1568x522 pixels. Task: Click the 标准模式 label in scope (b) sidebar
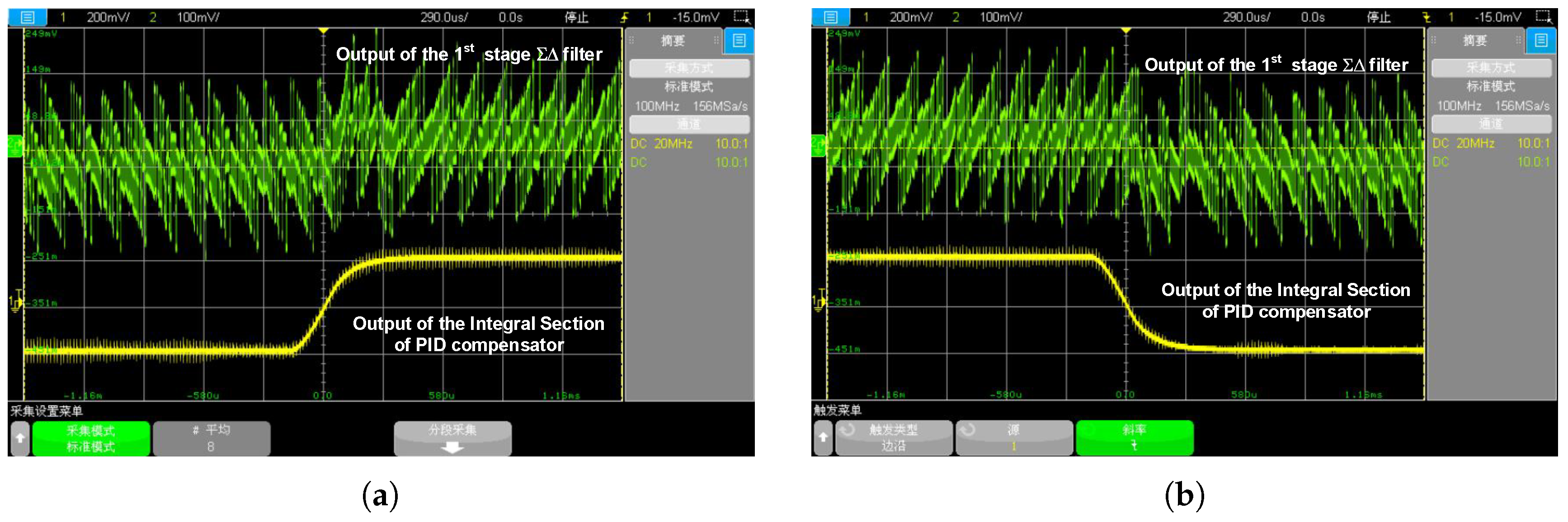[x=1491, y=86]
